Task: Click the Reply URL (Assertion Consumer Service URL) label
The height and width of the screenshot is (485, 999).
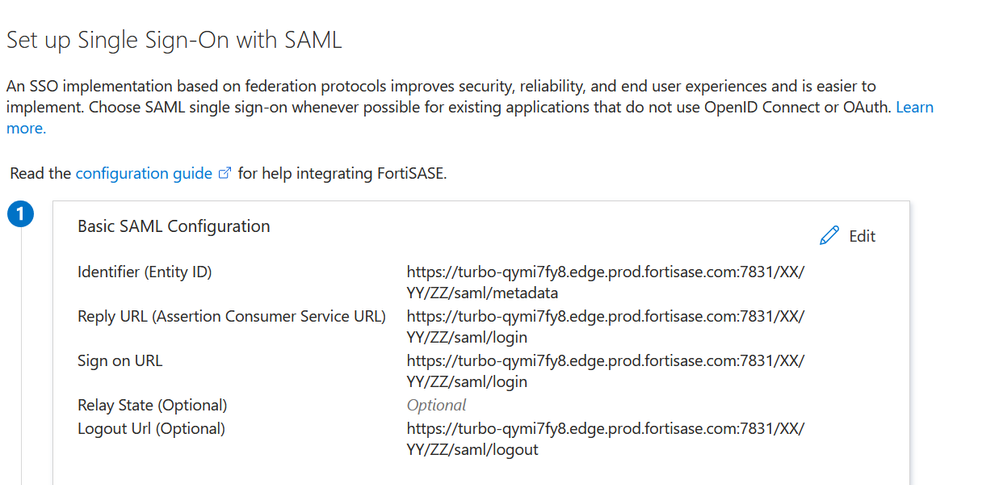Action: 231,316
